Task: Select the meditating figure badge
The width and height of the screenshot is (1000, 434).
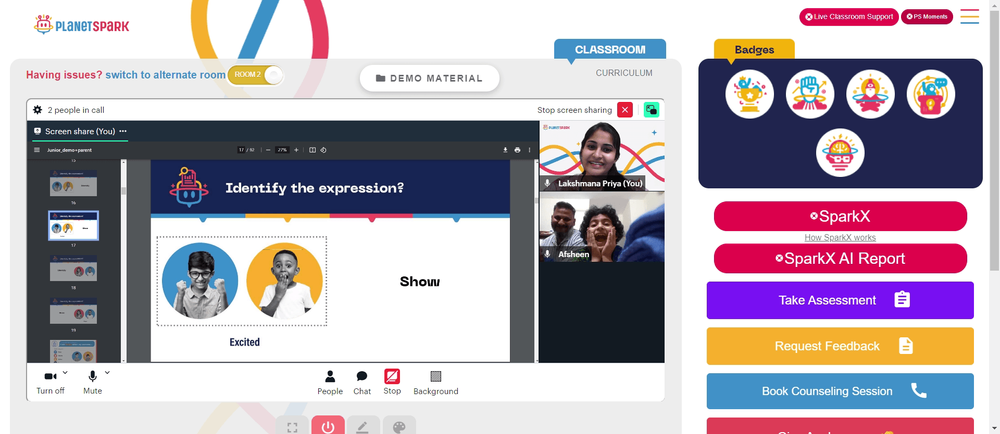Action: [870, 94]
